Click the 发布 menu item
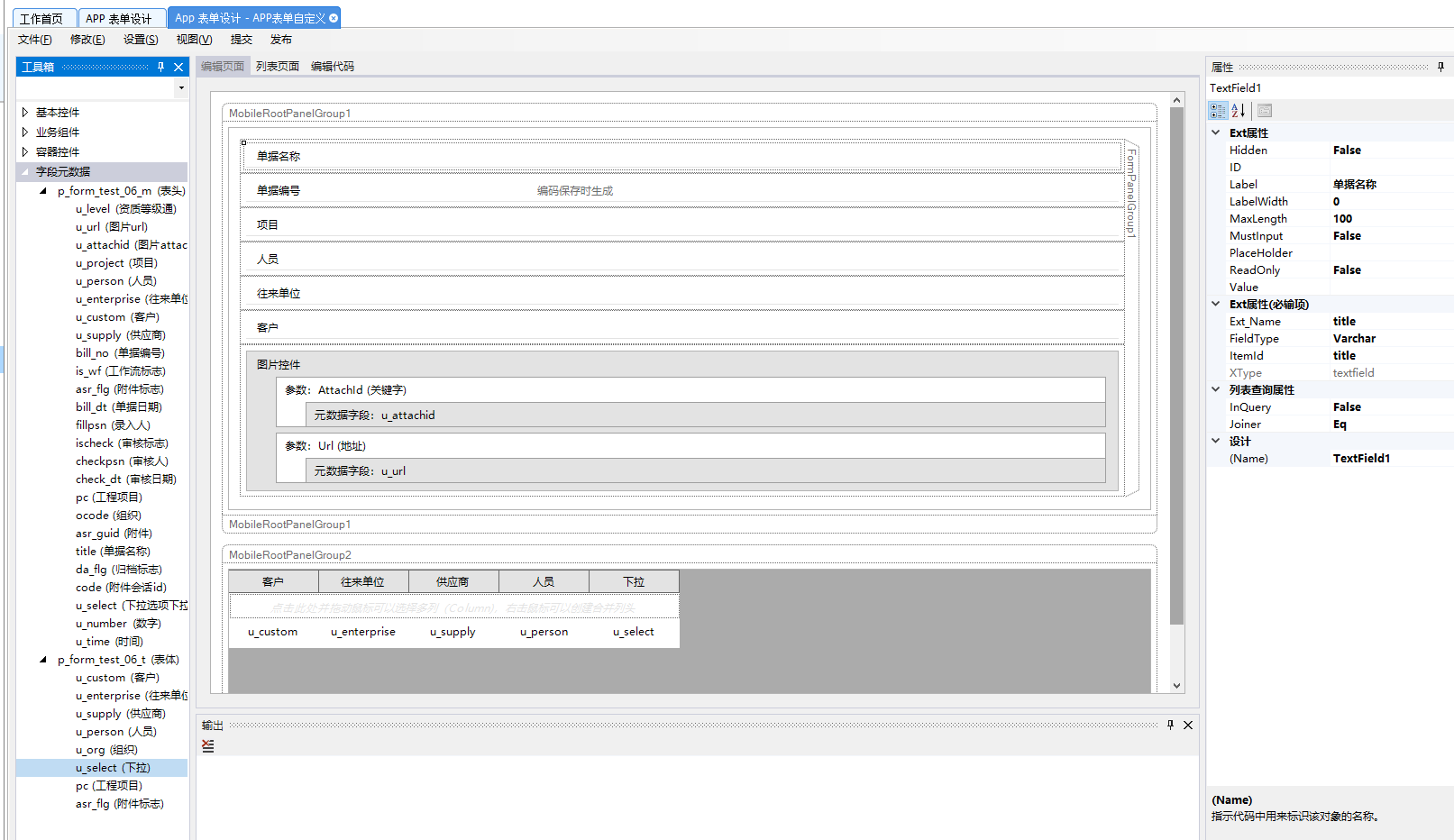1454x840 pixels. (281, 40)
